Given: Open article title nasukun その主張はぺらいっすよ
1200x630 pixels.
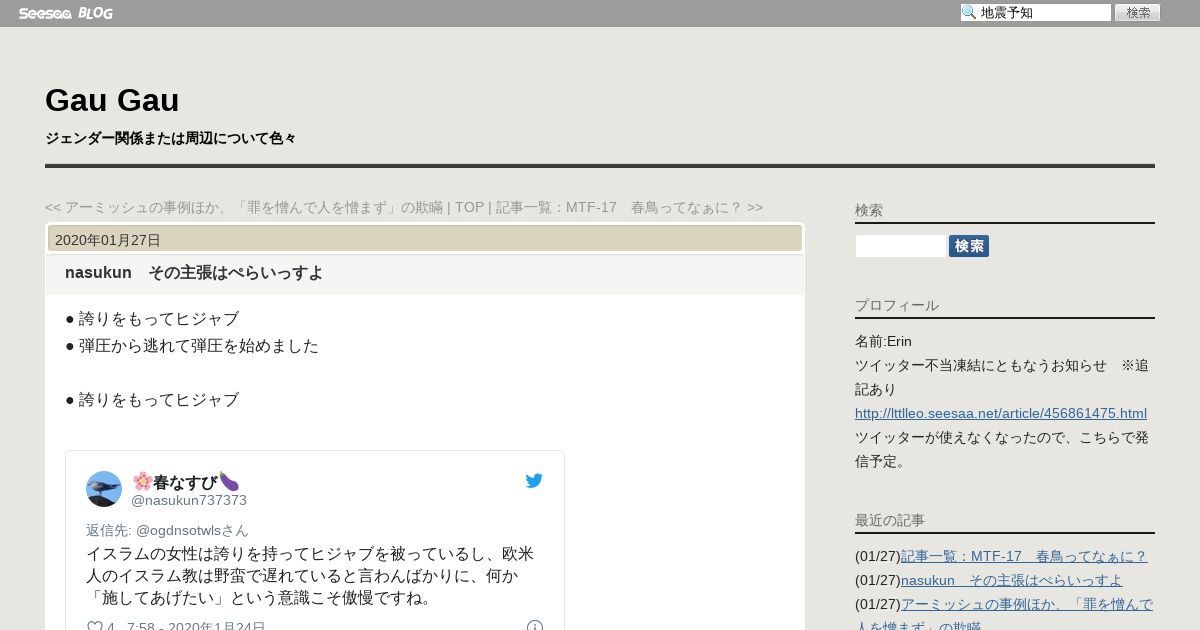Looking at the screenshot, I should (x=194, y=273).
